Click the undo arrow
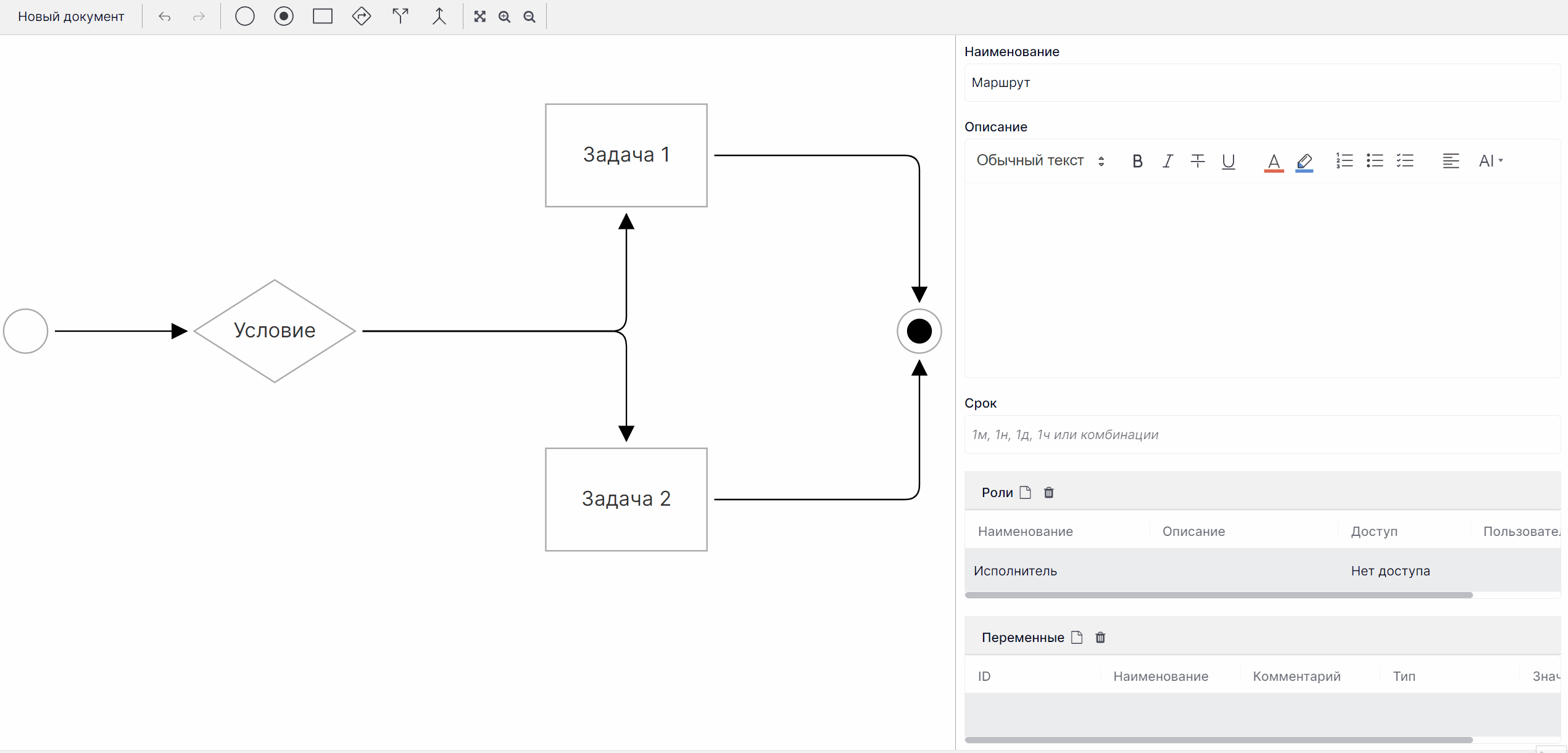 click(164, 17)
